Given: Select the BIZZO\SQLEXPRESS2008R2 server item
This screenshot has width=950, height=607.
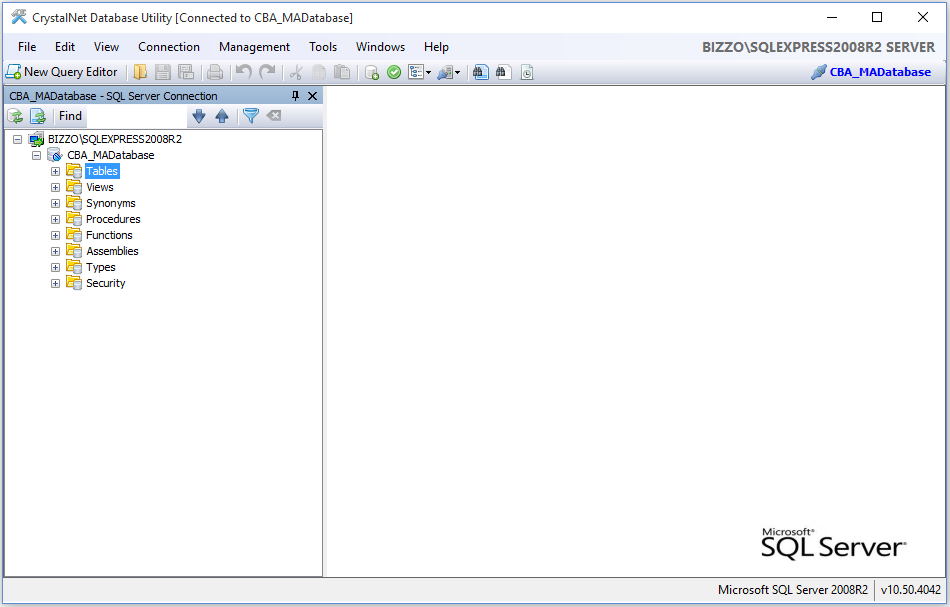Looking at the screenshot, I should [x=115, y=139].
